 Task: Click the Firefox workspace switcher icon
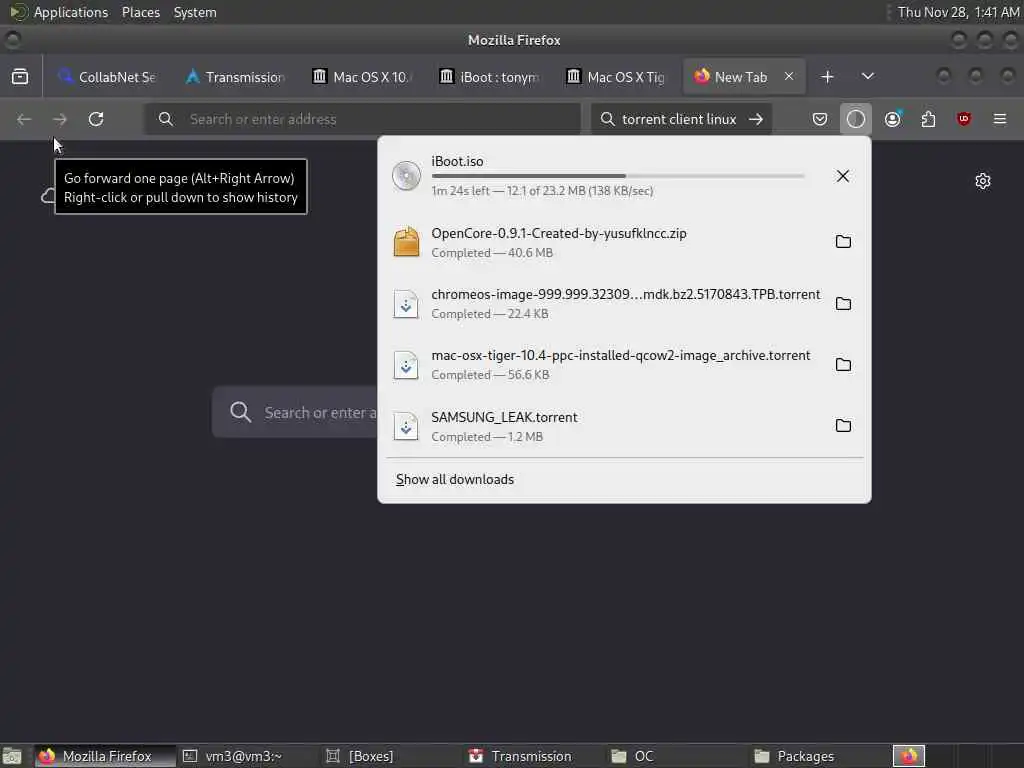pyautogui.click(x=909, y=756)
